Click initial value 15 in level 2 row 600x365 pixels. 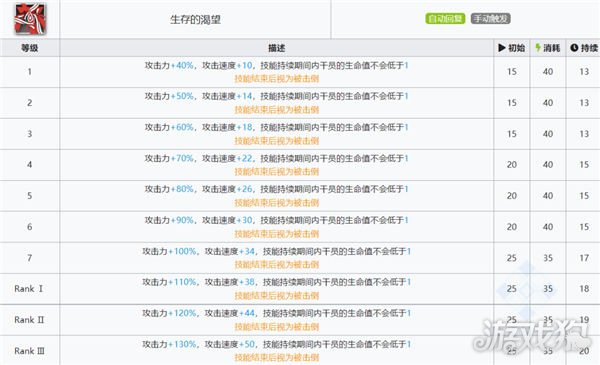click(x=512, y=103)
